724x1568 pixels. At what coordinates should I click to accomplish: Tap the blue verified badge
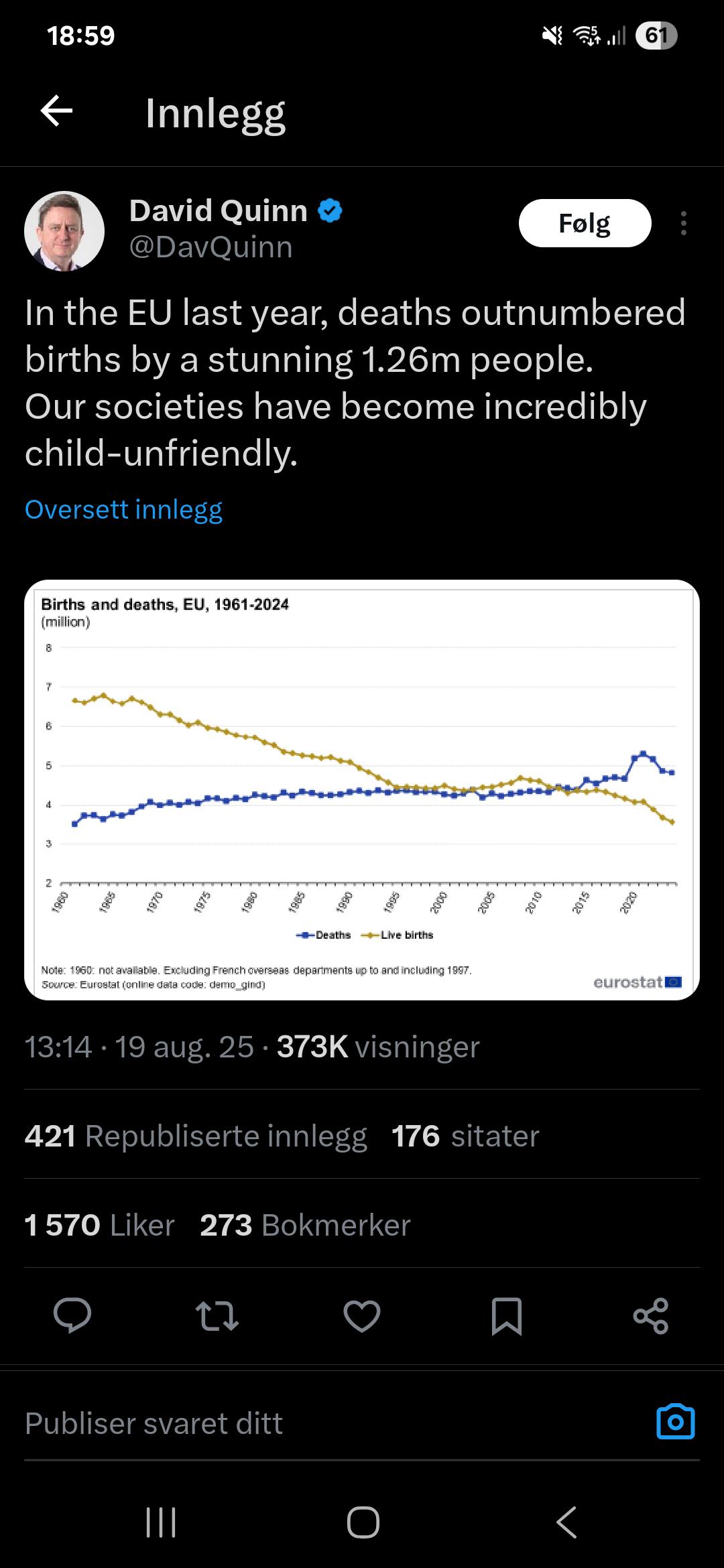click(330, 210)
